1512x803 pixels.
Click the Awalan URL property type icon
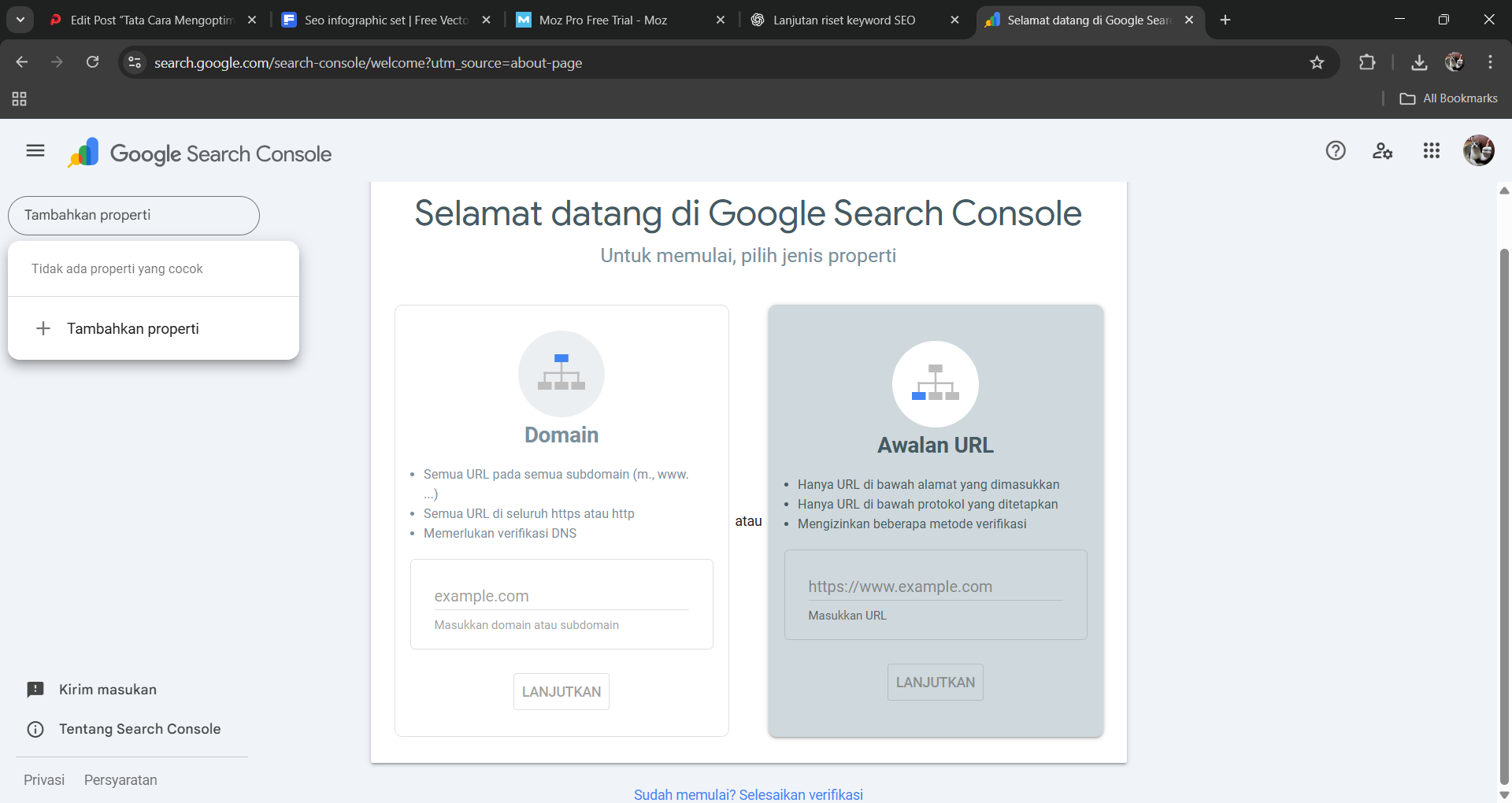coord(936,384)
